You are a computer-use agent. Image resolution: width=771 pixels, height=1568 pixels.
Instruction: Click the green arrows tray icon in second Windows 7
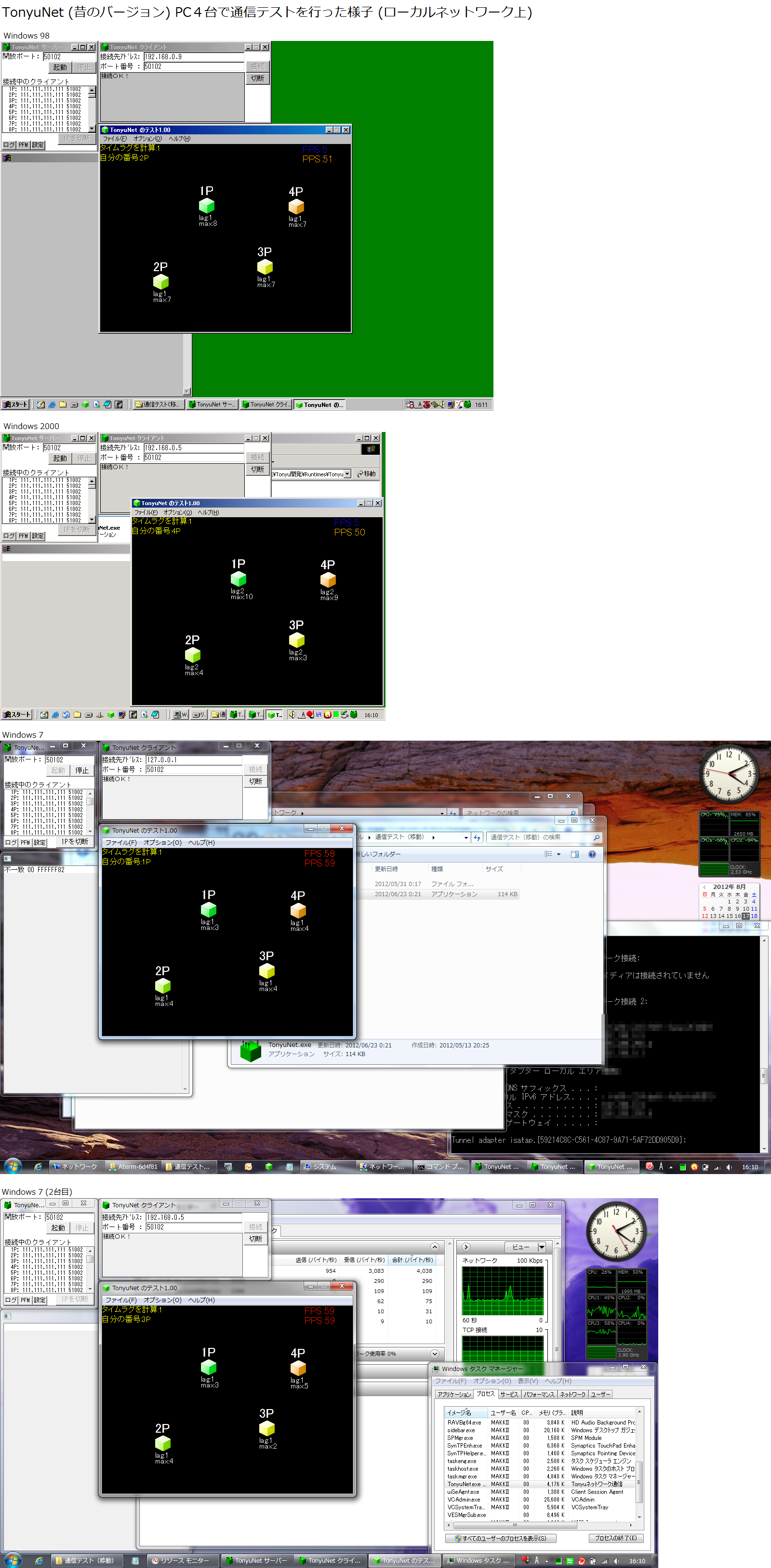(x=570, y=1561)
